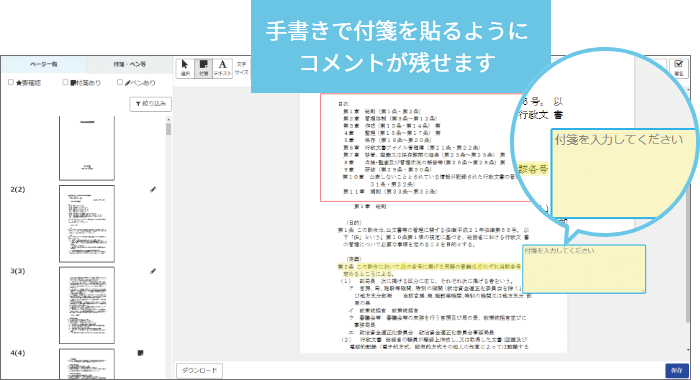700x380 pixels.
Task: Click the pen icon beside page 3(3)
Action: click(x=153, y=271)
